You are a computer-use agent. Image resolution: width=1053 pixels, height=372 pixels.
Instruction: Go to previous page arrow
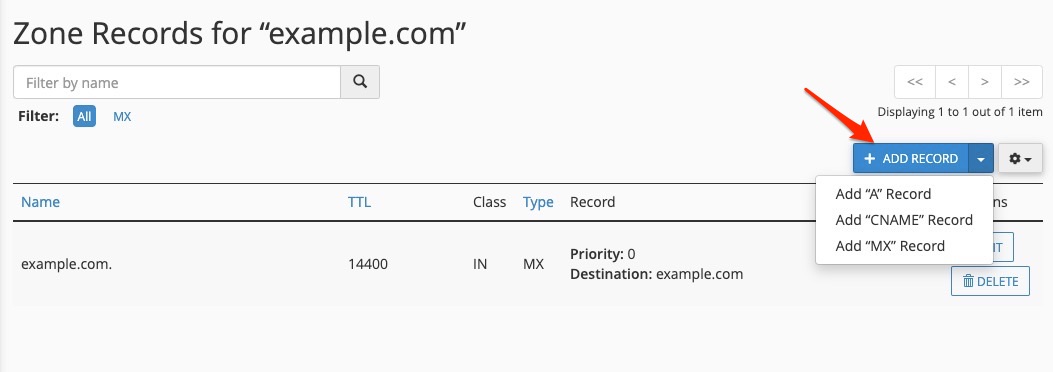point(952,82)
